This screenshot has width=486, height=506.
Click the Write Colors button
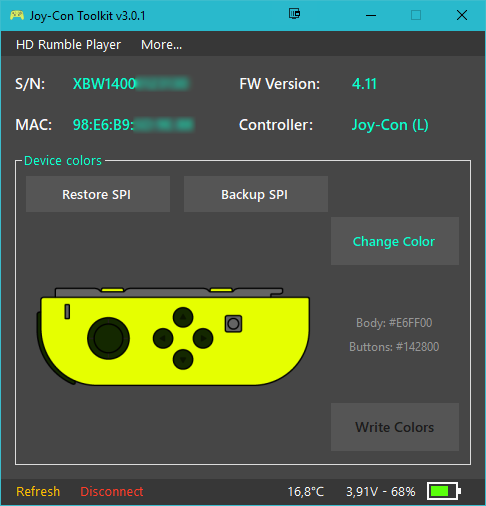point(395,427)
